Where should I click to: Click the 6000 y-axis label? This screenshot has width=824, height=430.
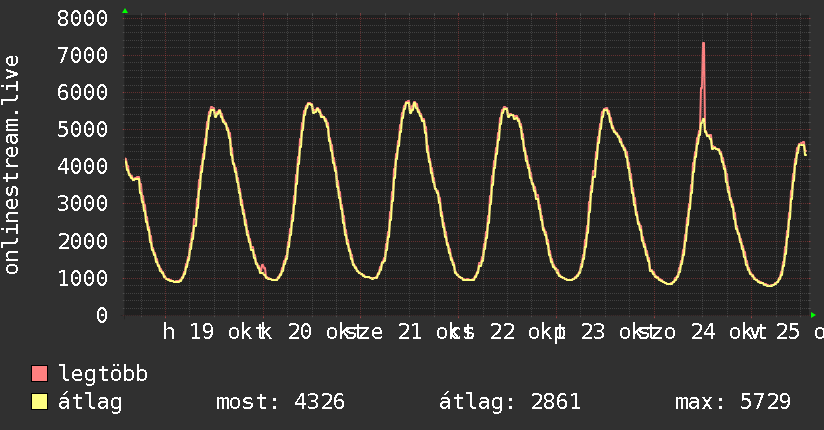click(x=83, y=93)
